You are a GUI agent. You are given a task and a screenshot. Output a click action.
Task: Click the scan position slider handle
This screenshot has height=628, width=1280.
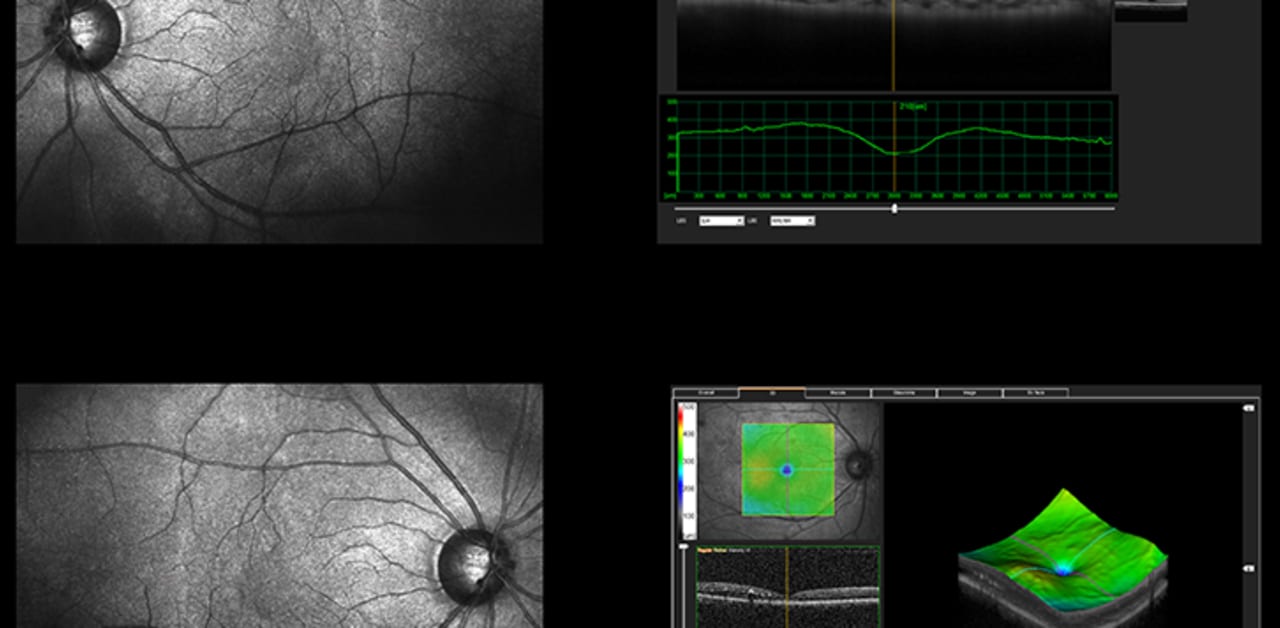coord(894,208)
